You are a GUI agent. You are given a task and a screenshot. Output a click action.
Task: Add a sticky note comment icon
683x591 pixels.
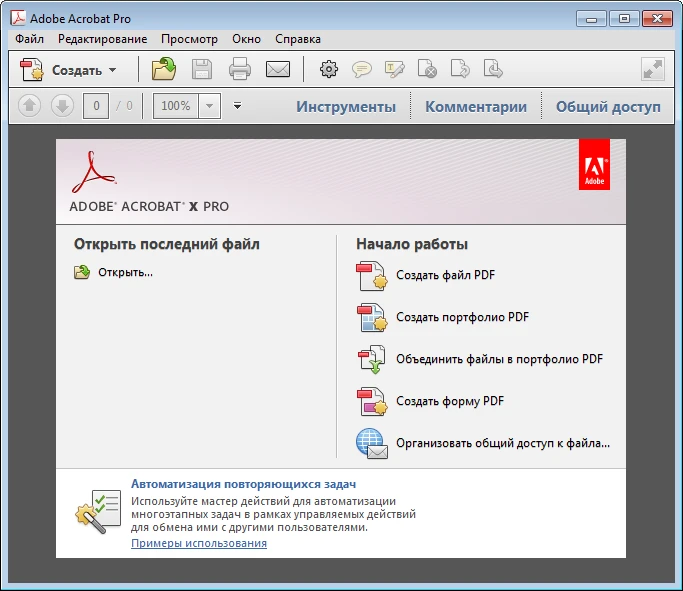coord(361,69)
